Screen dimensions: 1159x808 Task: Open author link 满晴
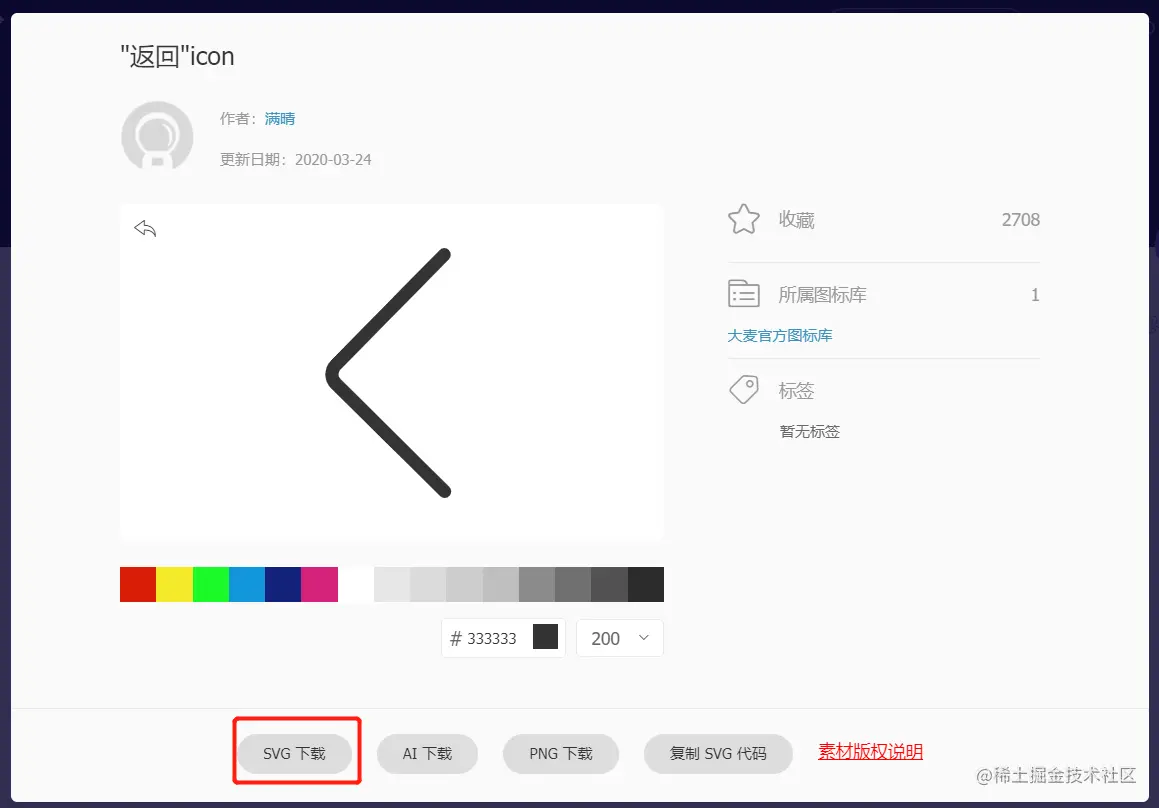point(280,119)
